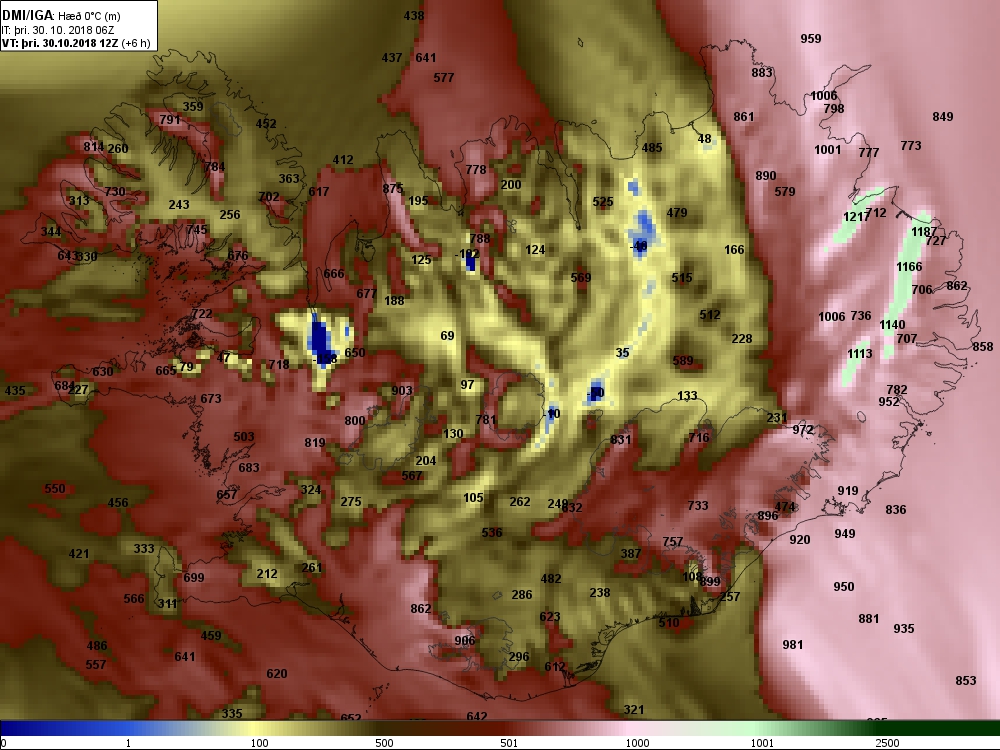The height and width of the screenshot is (750, 1000).
Task: Click the map value '890'
Action: pos(766,176)
